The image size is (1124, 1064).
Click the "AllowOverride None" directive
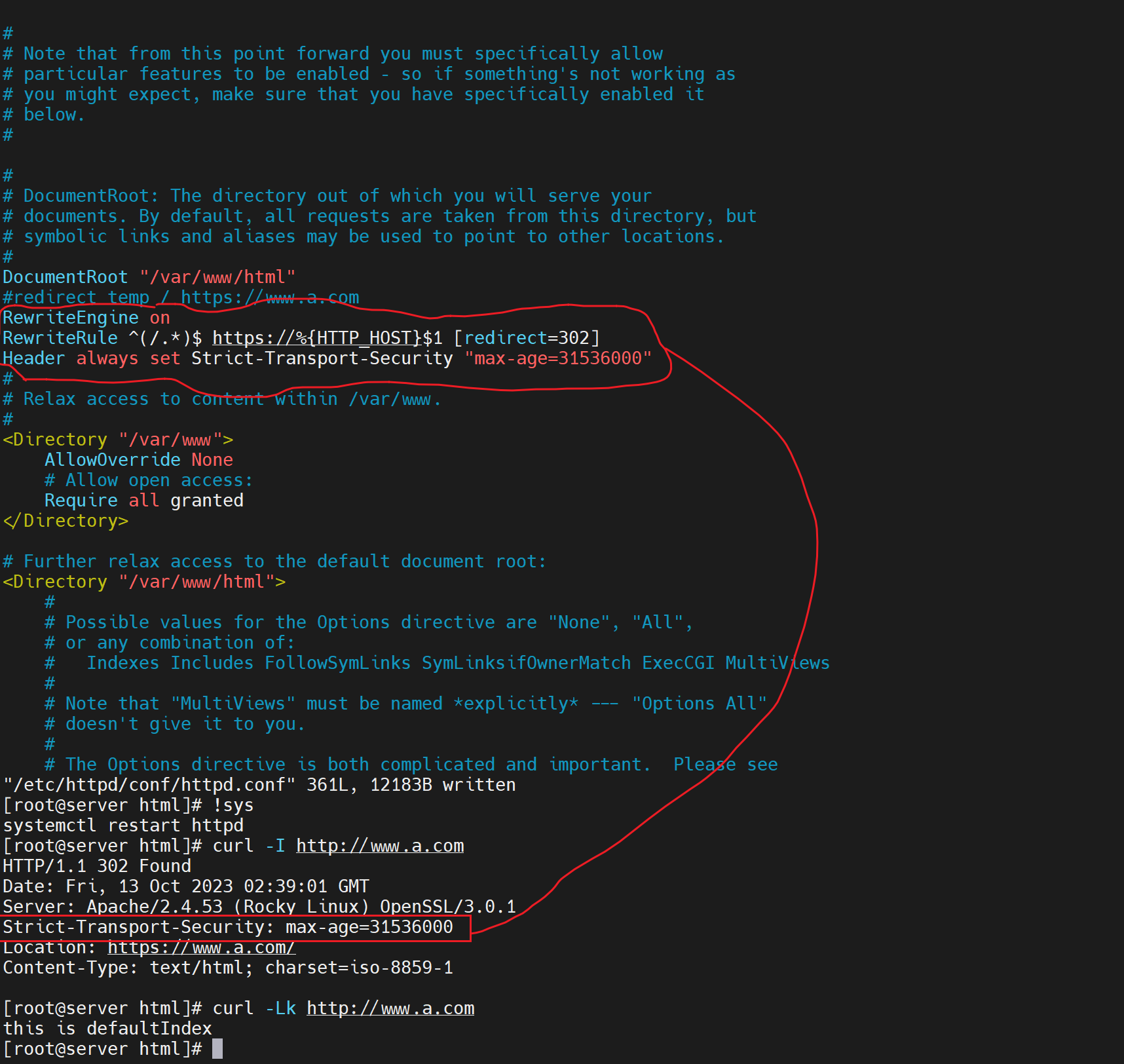click(139, 460)
